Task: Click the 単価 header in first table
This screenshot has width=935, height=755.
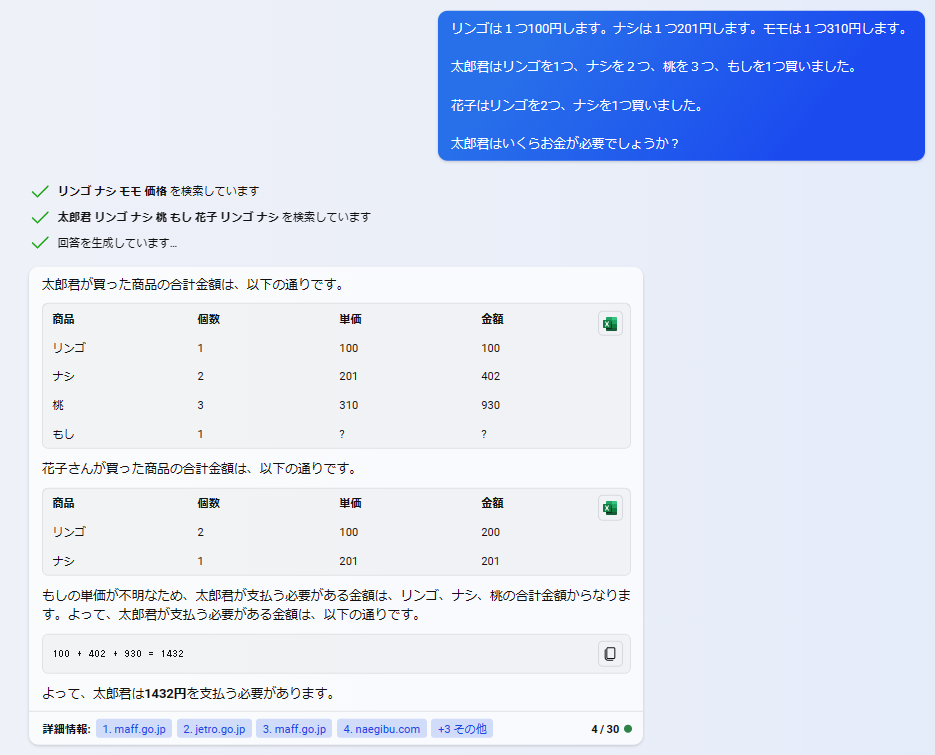Action: (350, 319)
